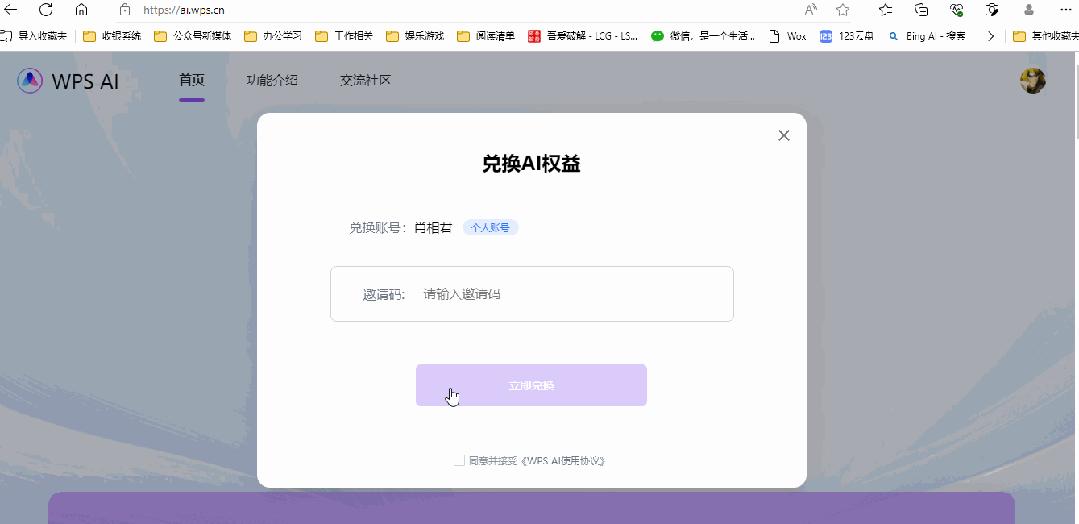The height and width of the screenshot is (524, 1079).
Task: Tick the 同意并接受 agreement checkbox
Action: [459, 461]
